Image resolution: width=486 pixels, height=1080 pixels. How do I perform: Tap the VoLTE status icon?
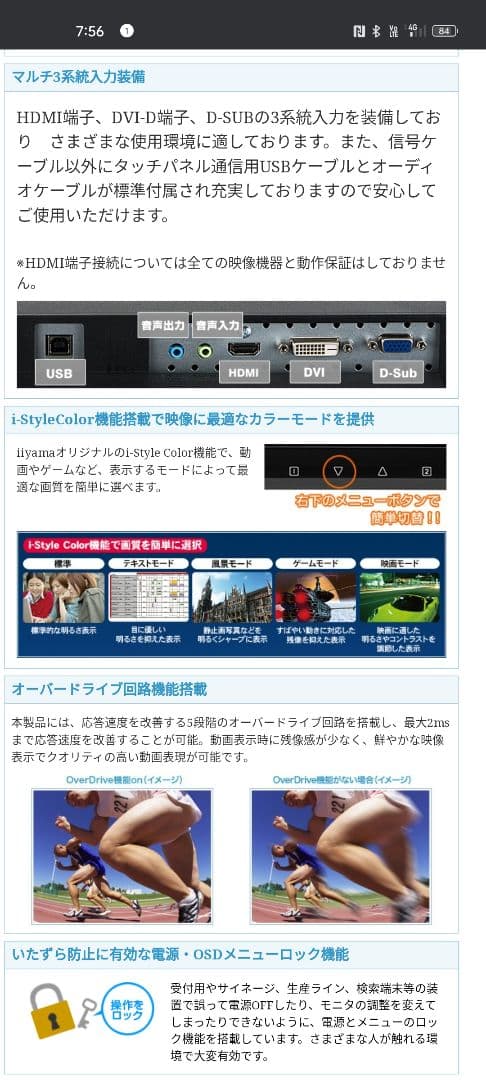pyautogui.click(x=394, y=31)
